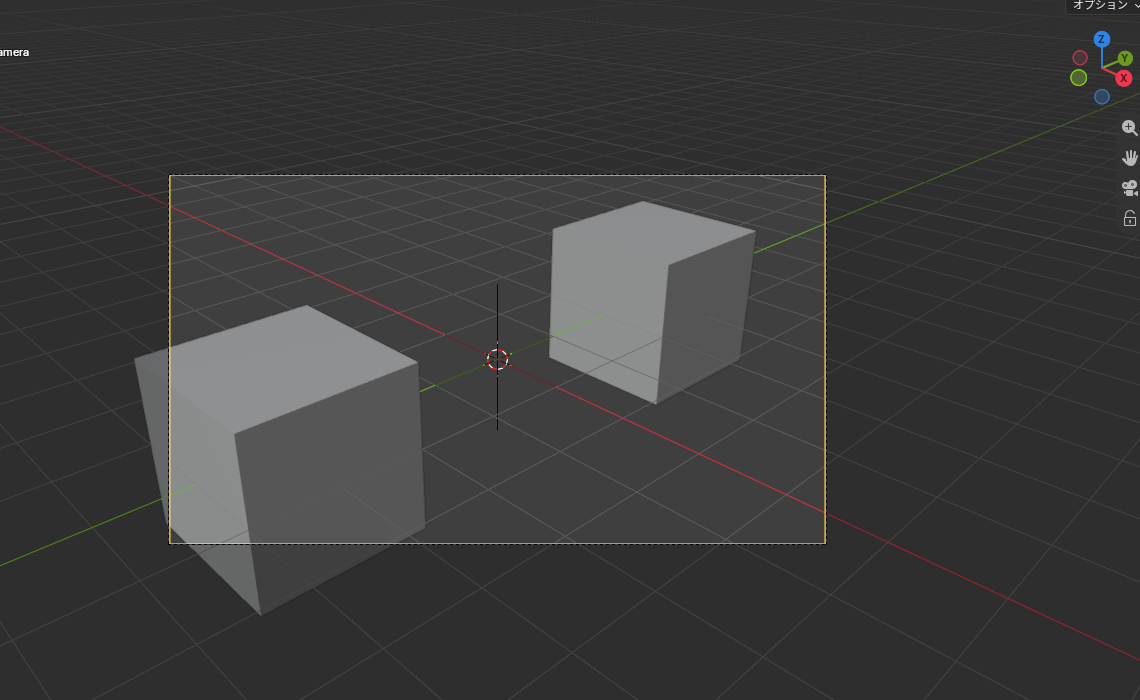The image size is (1140, 700).
Task: Open the オプション dropdown
Action: coord(1104,6)
